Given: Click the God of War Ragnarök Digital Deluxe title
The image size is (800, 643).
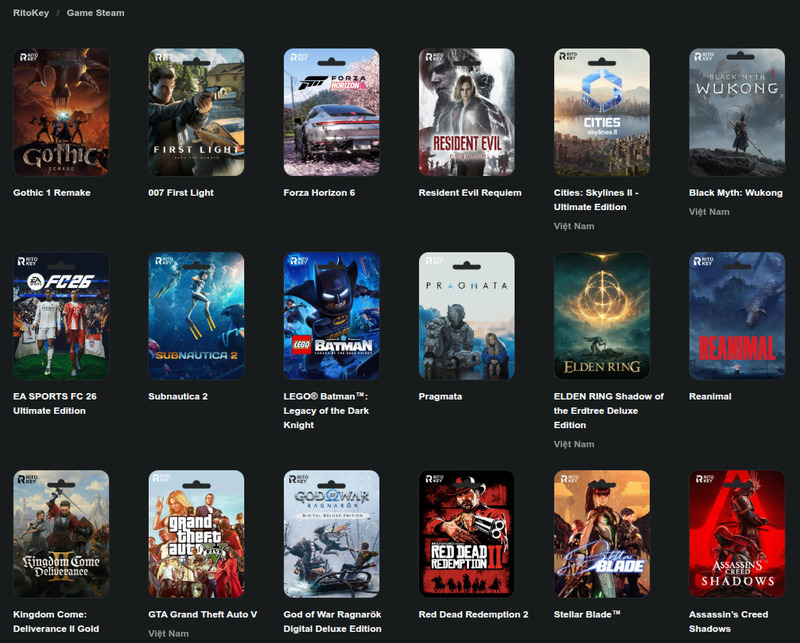Looking at the screenshot, I should (x=333, y=622).
